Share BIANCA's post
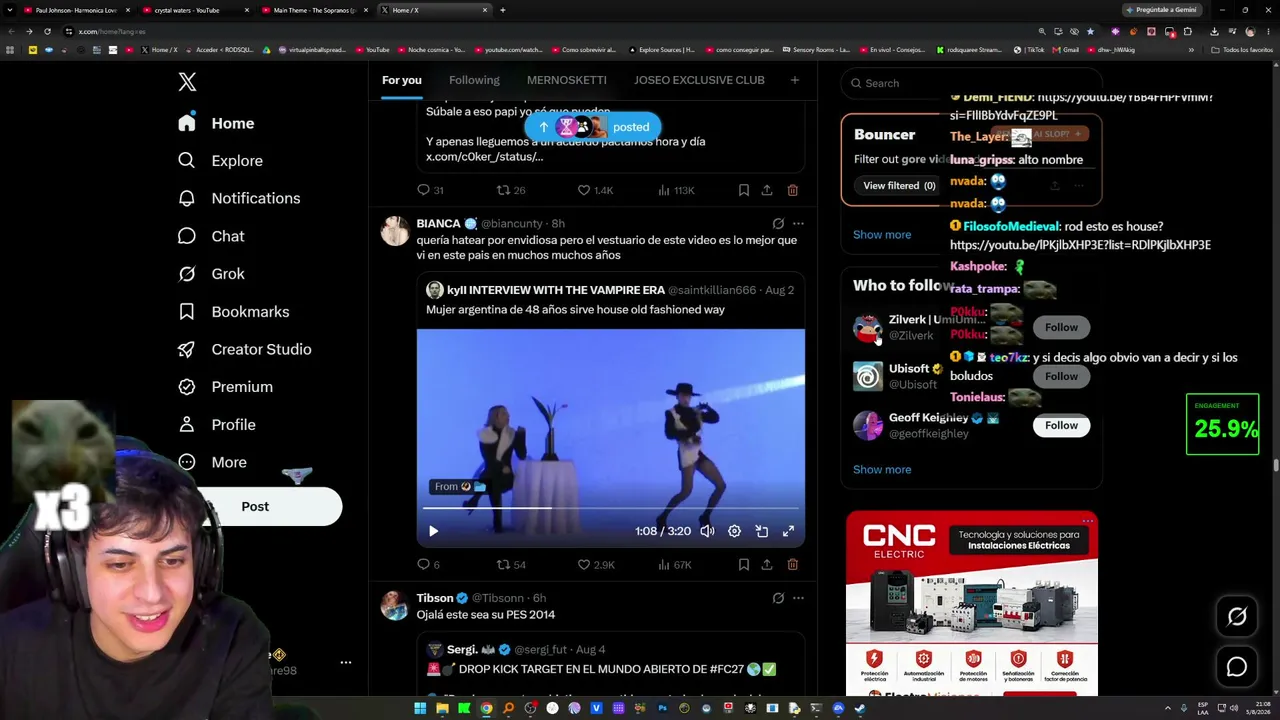Screen dimensions: 1280x720 [x=767, y=565]
